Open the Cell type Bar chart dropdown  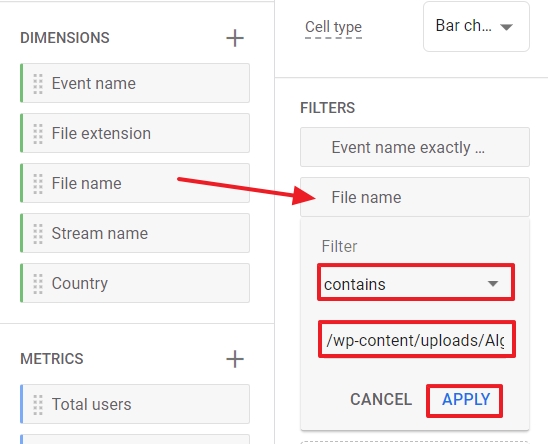(476, 27)
